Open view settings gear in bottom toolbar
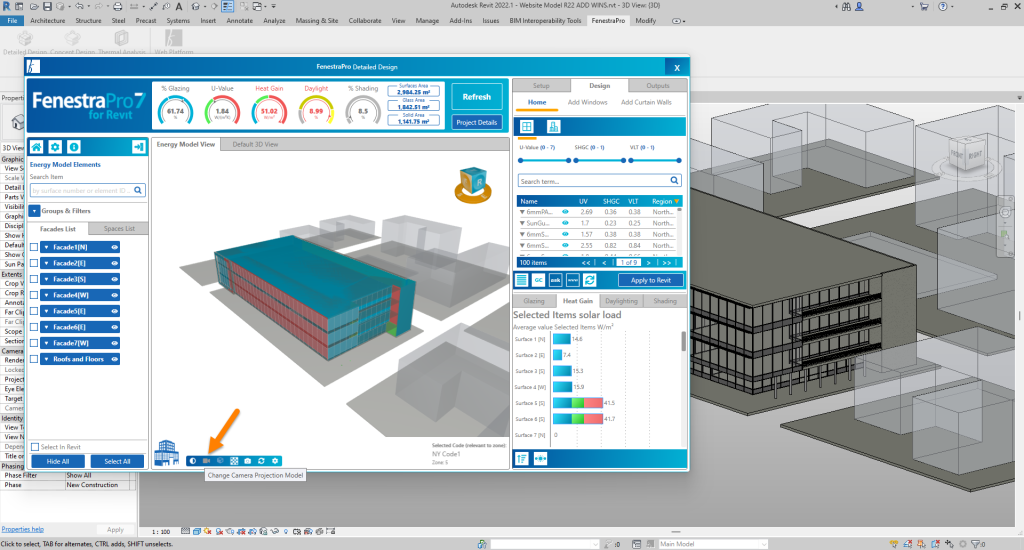 275,461
